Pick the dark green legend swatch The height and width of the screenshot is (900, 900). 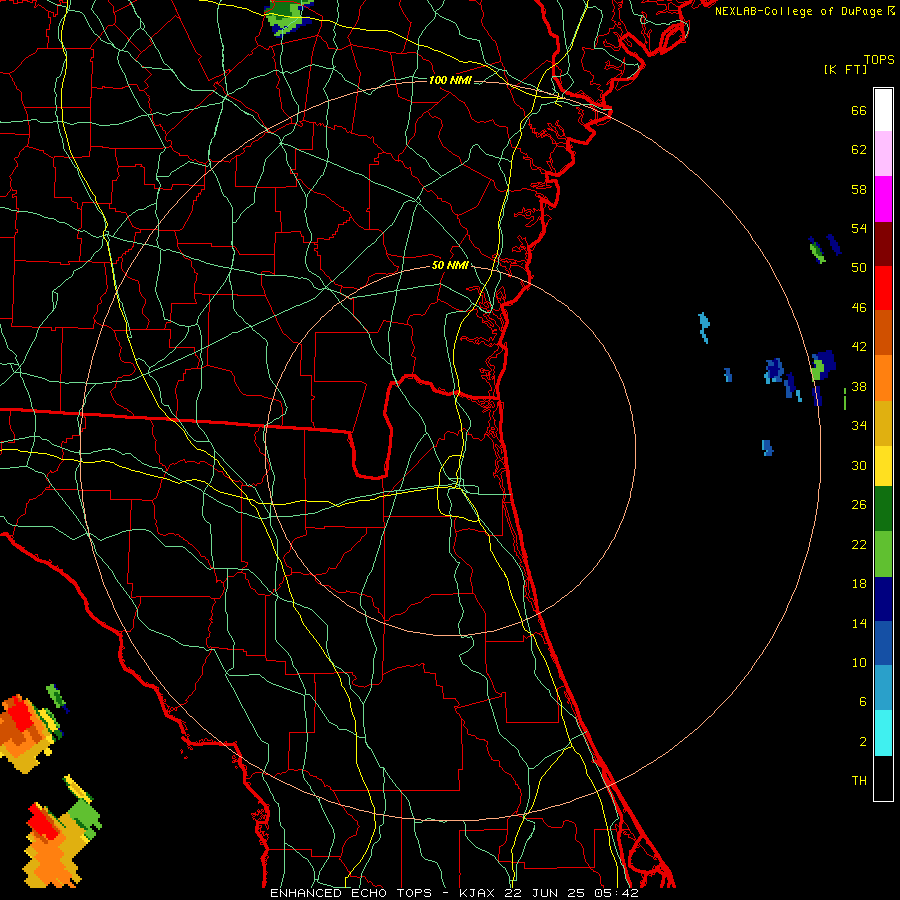883,509
